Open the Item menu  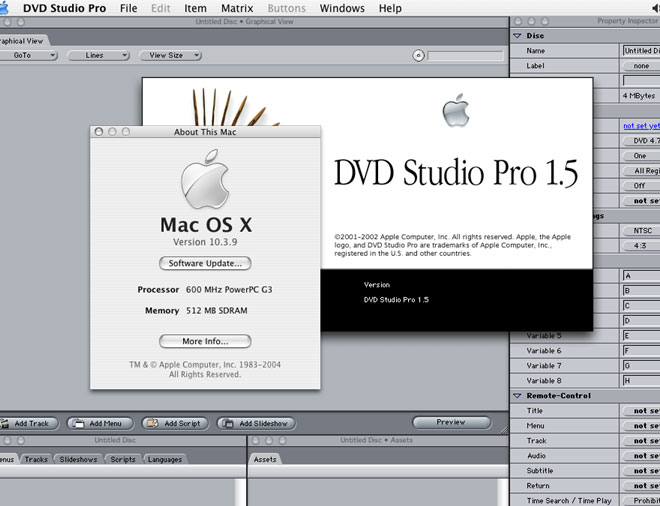195,8
